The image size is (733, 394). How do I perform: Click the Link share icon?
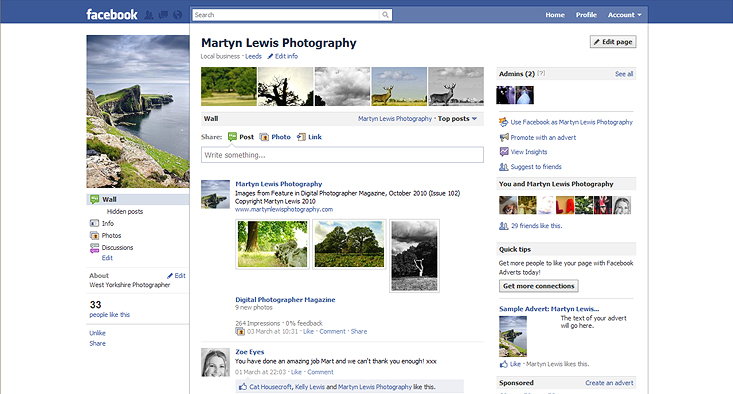[x=301, y=137]
